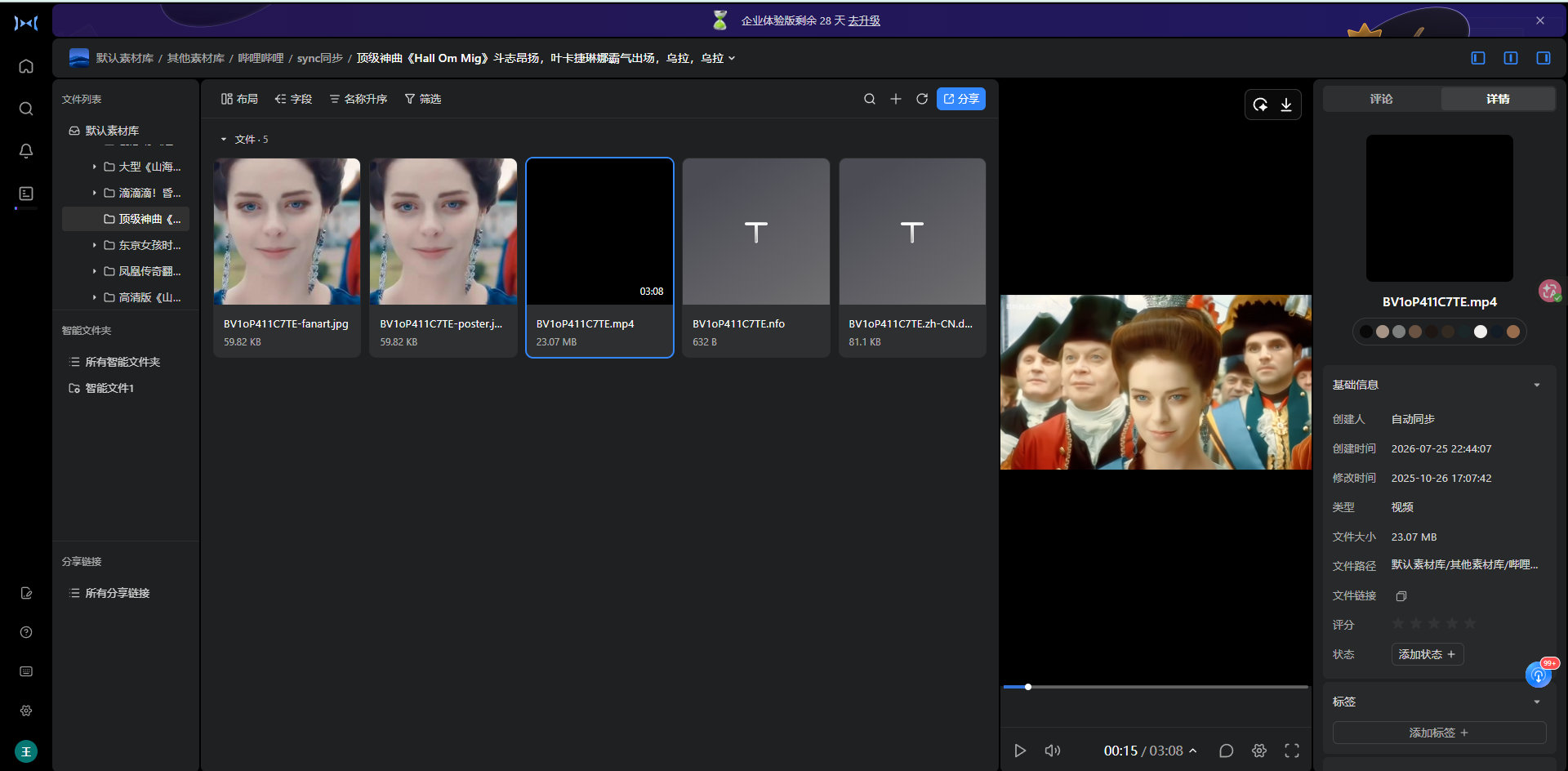Select the white color swatch
The height and width of the screenshot is (771, 1568).
[x=1481, y=332]
